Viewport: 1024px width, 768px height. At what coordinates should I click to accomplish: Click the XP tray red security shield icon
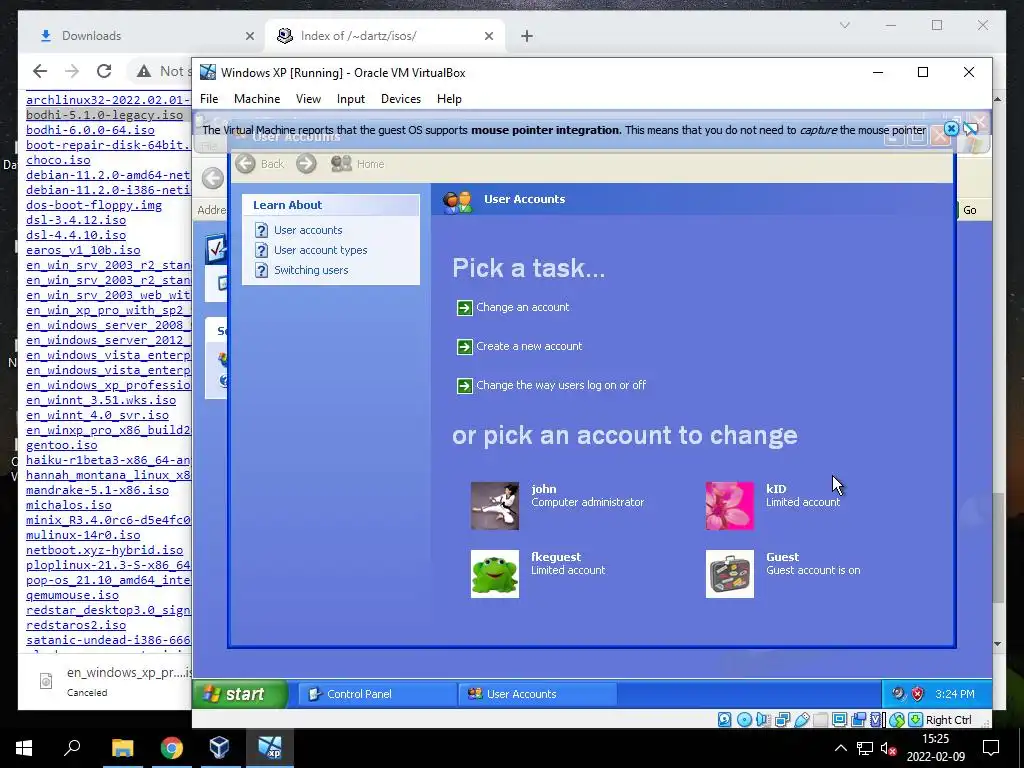click(918, 694)
